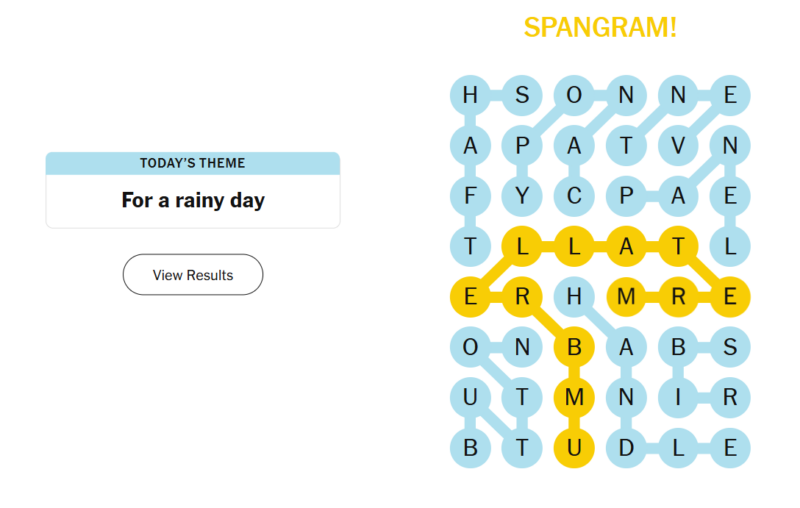Click the E tile in the grid's bottom-right corner

pyautogui.click(x=730, y=448)
